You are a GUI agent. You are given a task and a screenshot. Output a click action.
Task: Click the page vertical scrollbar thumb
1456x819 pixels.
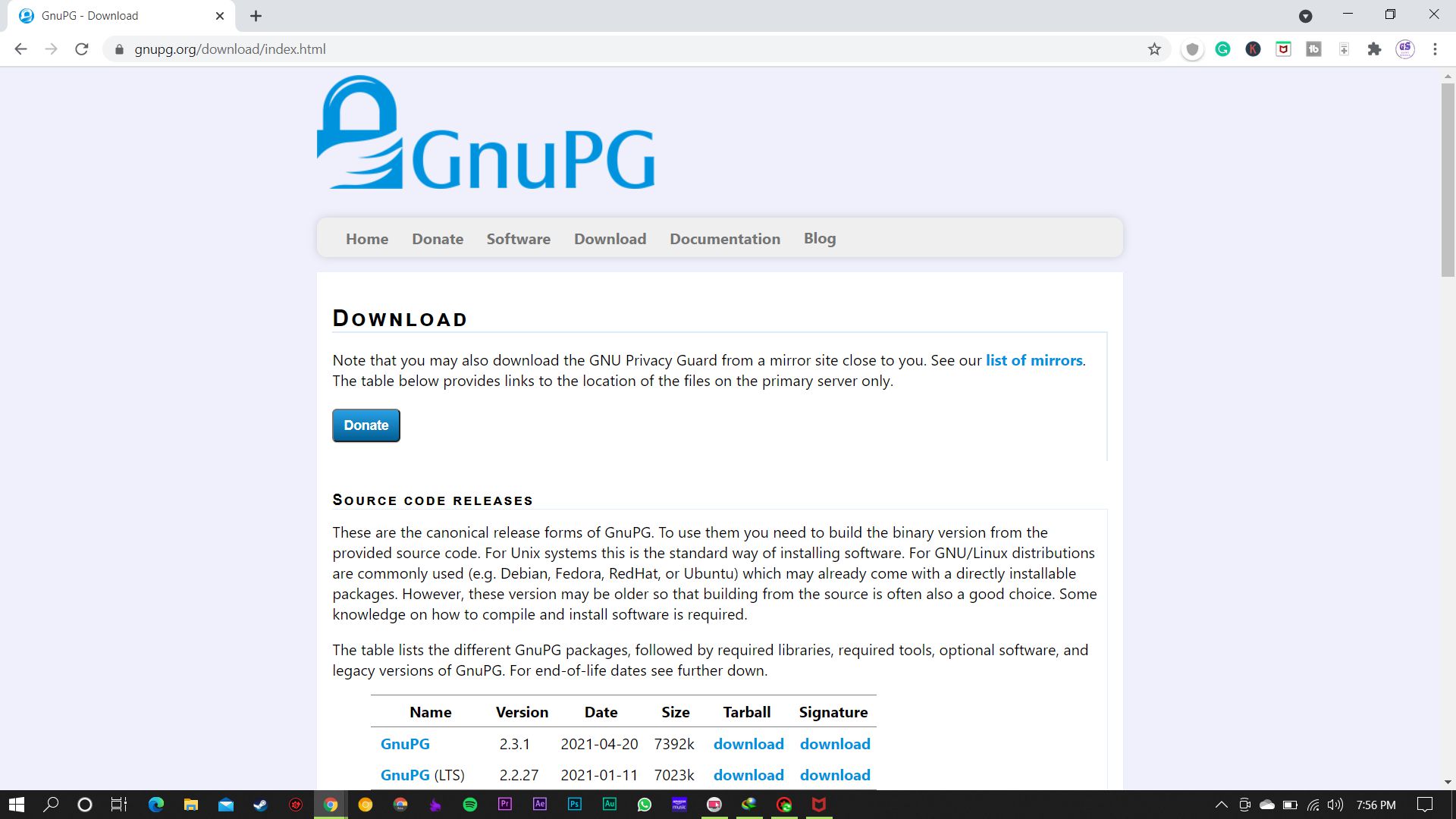1448,180
